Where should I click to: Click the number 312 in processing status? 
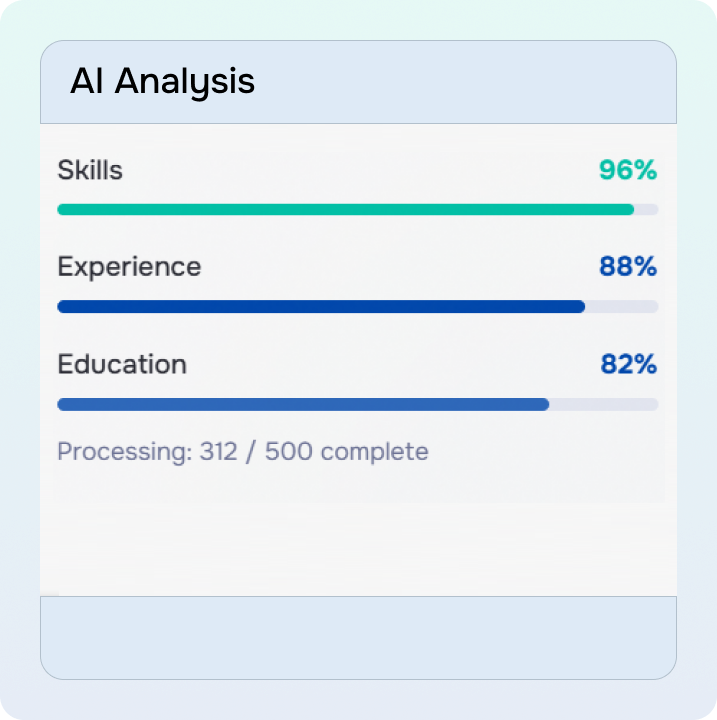point(219,452)
